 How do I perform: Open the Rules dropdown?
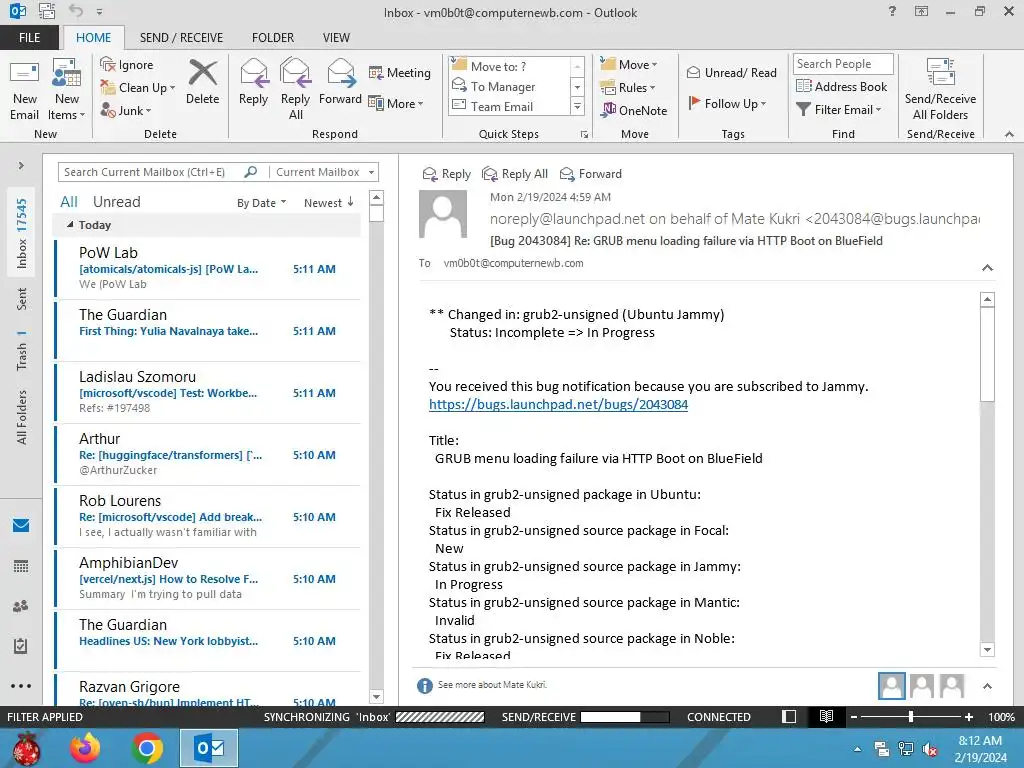tap(628, 87)
